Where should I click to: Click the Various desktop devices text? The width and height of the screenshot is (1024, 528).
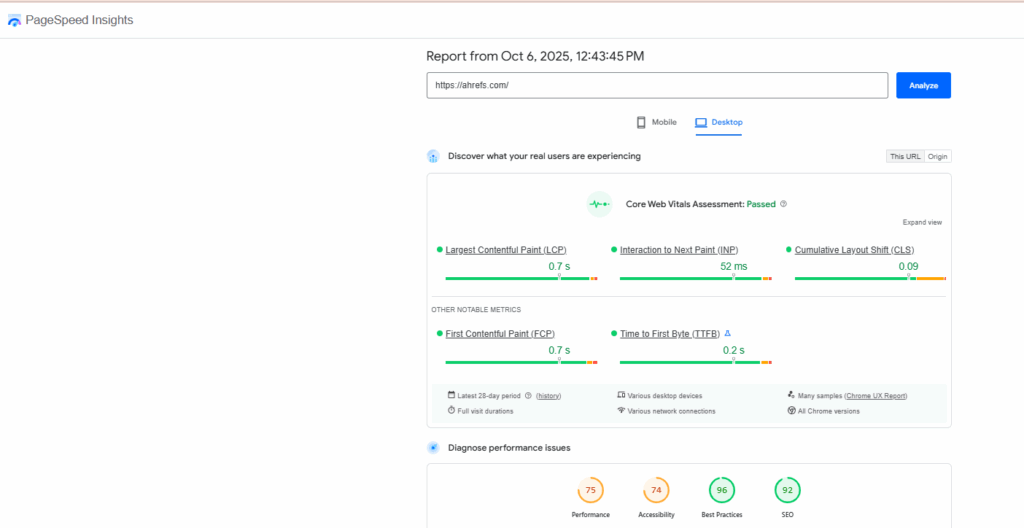coord(665,396)
